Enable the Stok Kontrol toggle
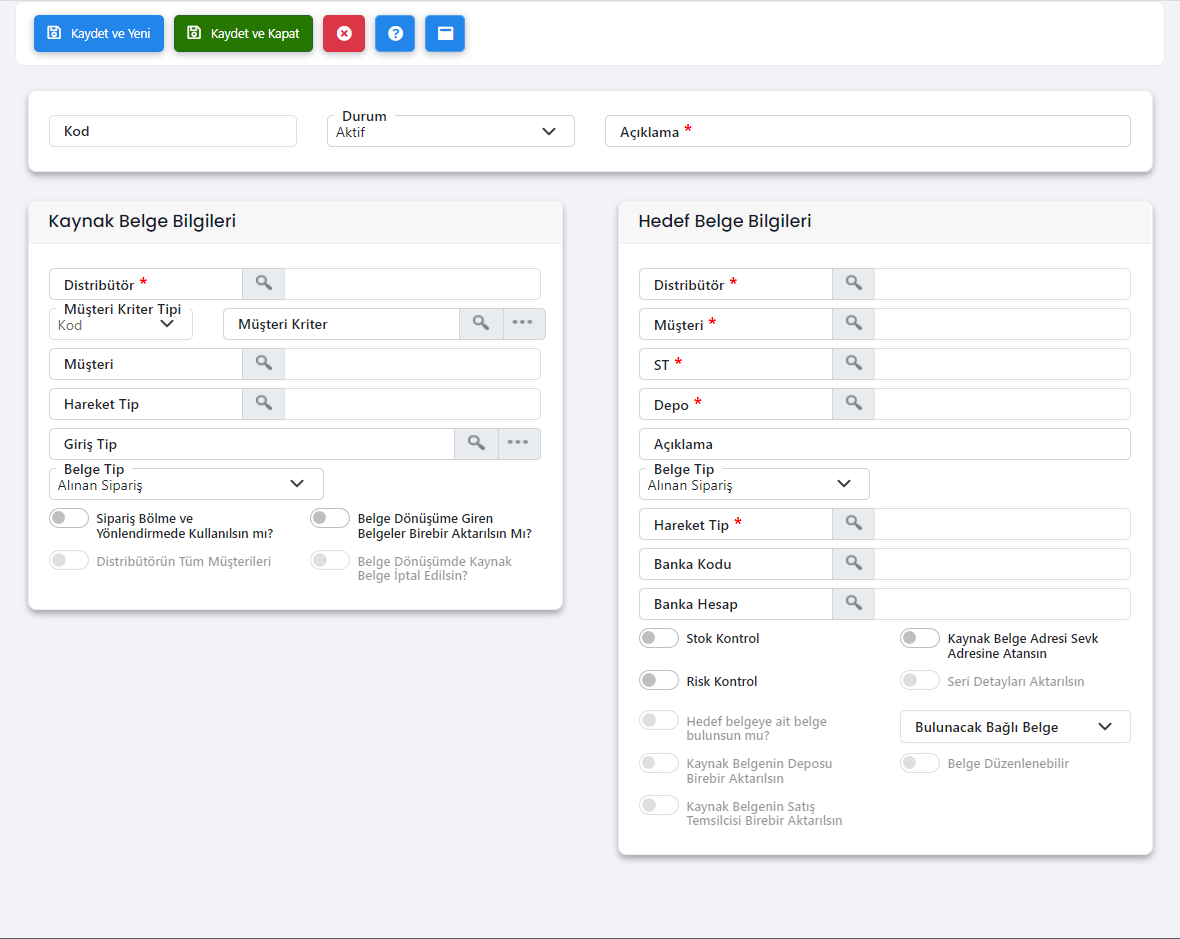 click(659, 638)
